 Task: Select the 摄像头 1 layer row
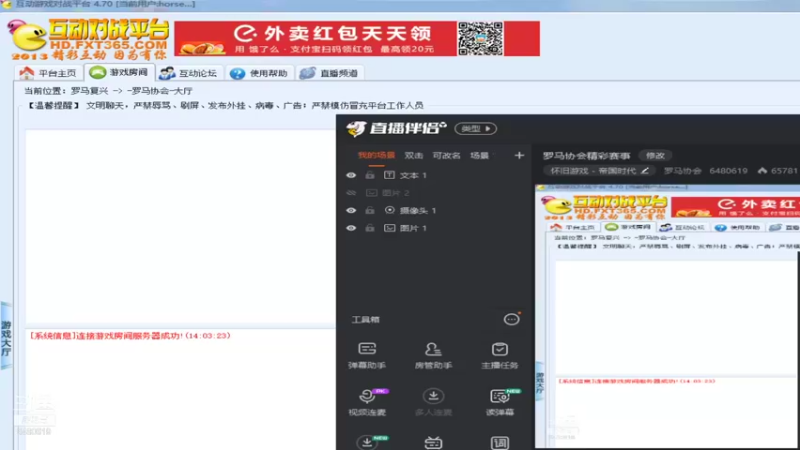pos(434,210)
